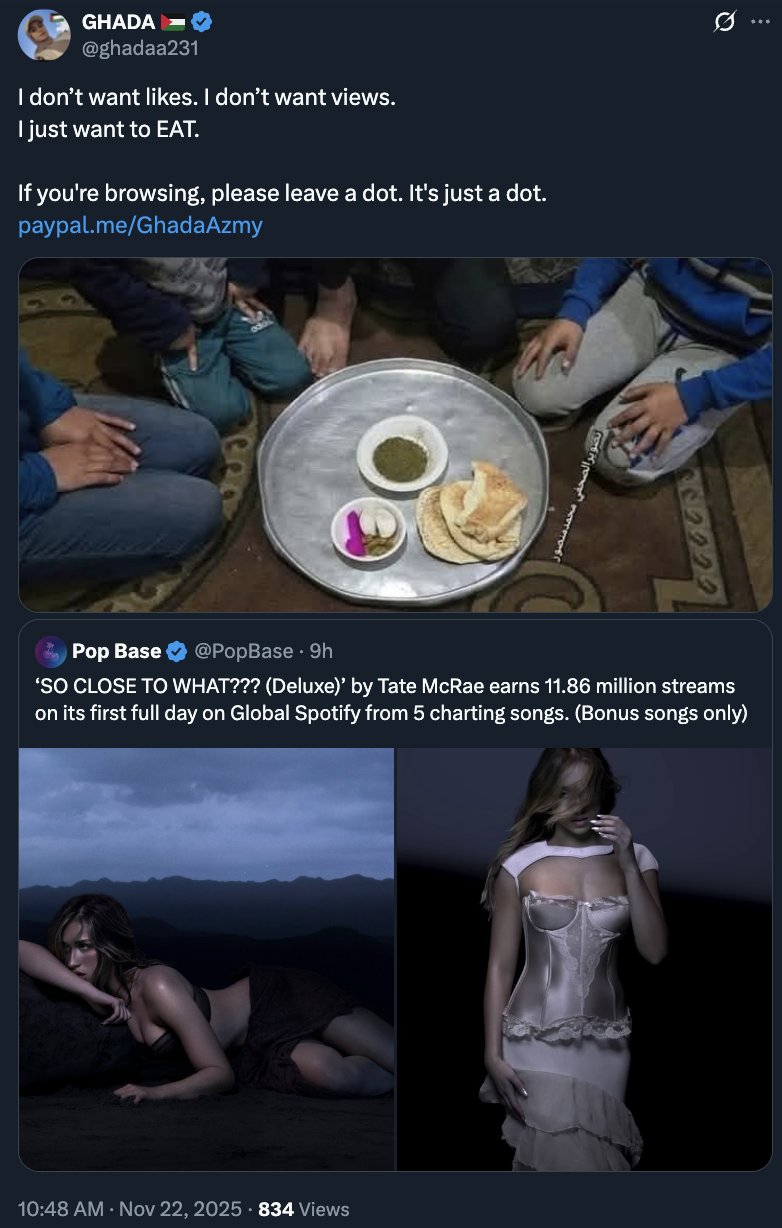Screen dimensions: 782x1228
Task: Open the right Tate McRae corset photo
Action: [x=584, y=958]
